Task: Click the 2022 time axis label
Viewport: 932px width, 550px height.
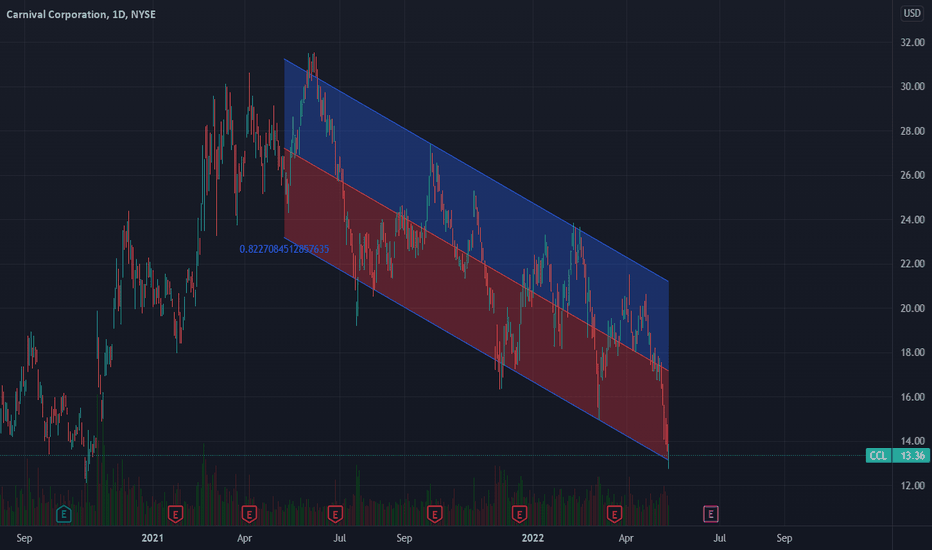Action: [x=533, y=538]
